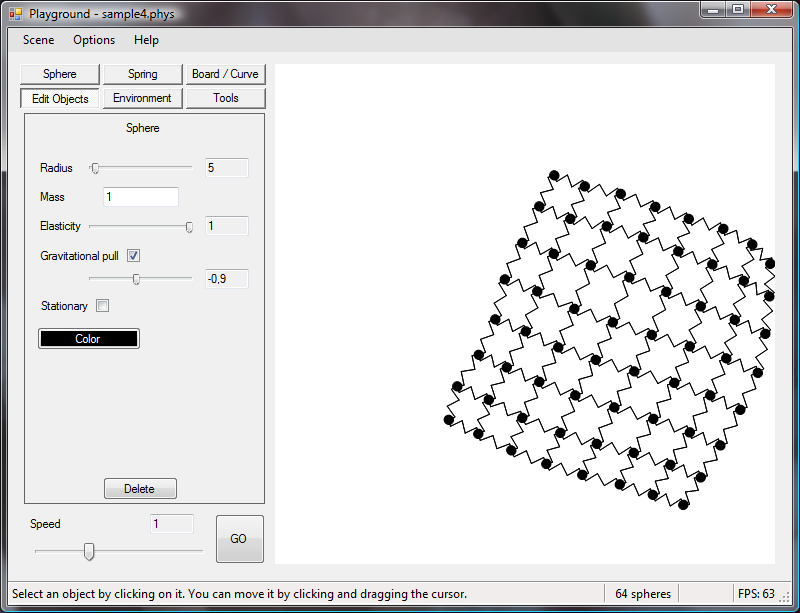Open the black Color picker button
The height and width of the screenshot is (613, 800).
pyautogui.click(x=89, y=339)
